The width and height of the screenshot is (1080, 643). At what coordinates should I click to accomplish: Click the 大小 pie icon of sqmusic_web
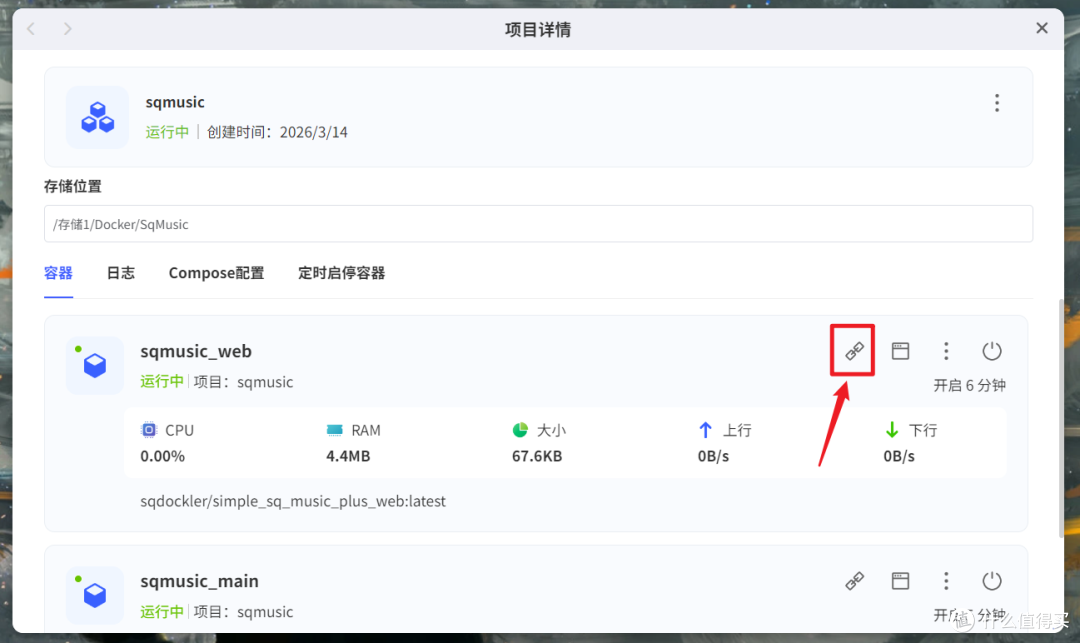click(x=520, y=430)
